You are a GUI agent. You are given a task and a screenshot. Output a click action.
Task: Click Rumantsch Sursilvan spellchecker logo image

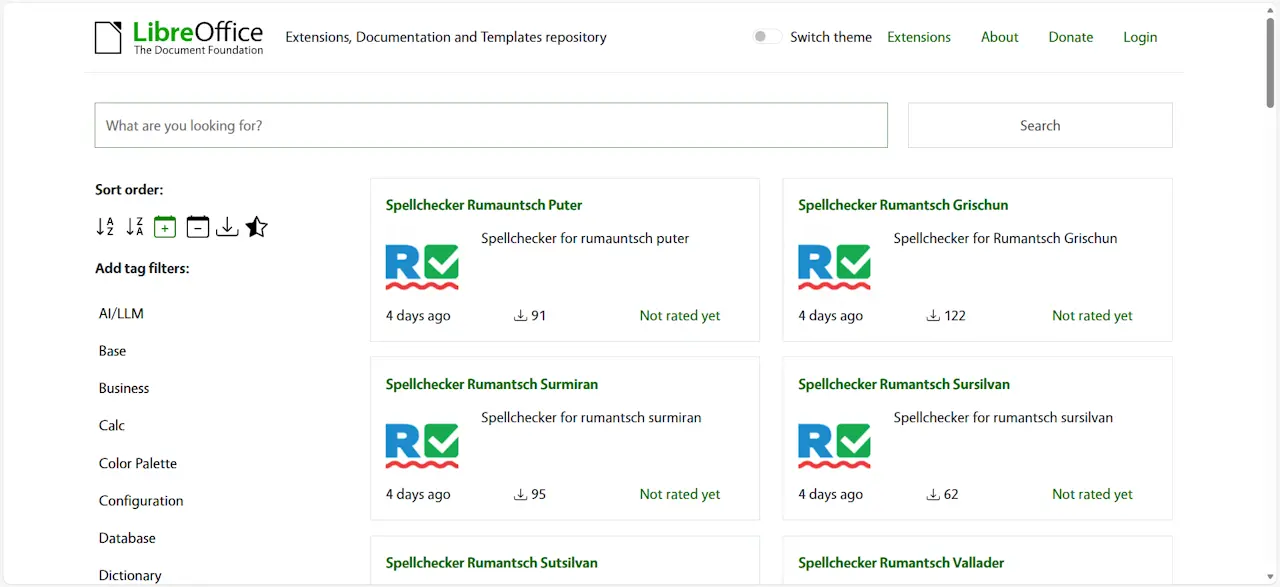point(834,445)
